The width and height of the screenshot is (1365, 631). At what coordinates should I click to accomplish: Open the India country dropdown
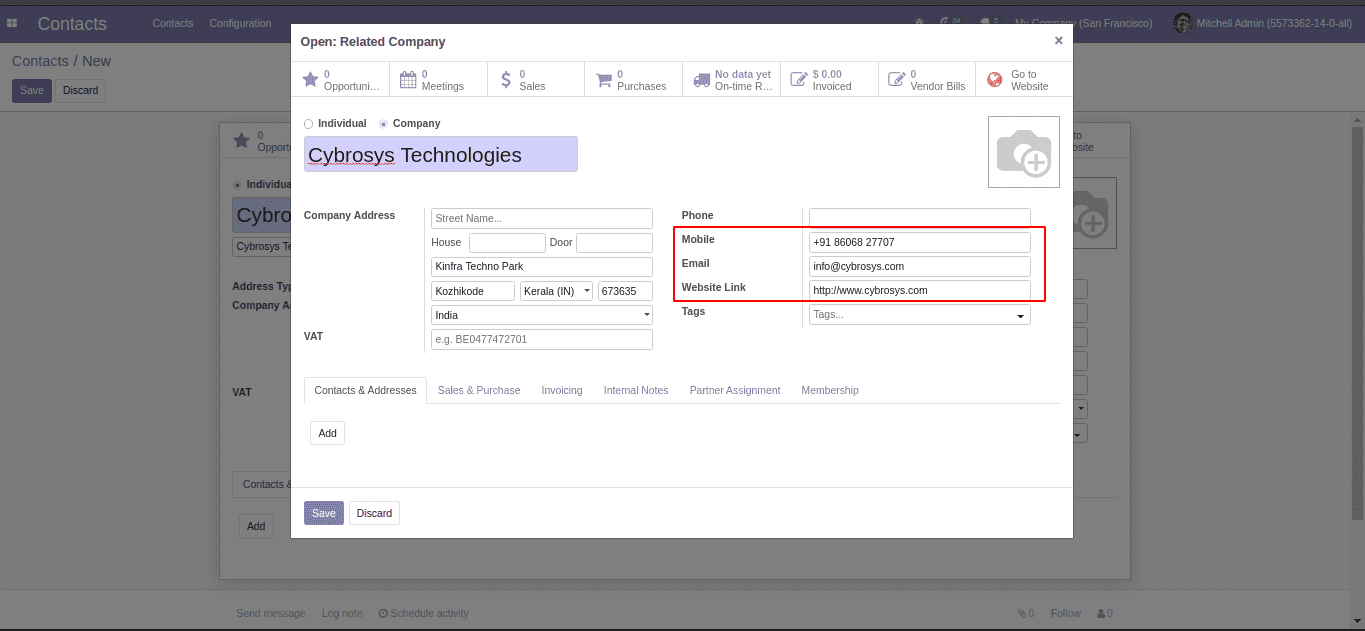(541, 315)
